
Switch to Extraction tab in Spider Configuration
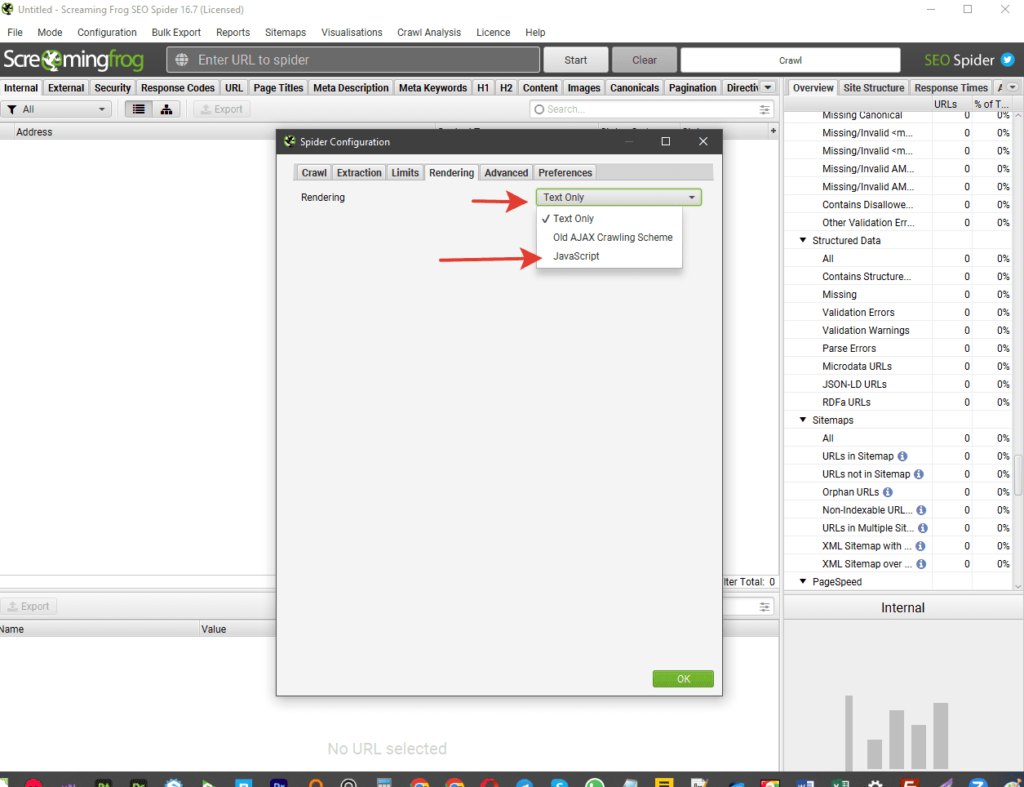pyautogui.click(x=359, y=172)
